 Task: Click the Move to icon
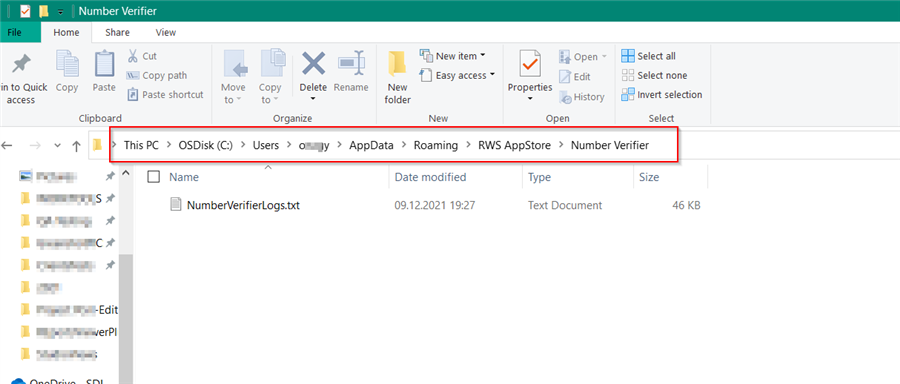(x=233, y=63)
